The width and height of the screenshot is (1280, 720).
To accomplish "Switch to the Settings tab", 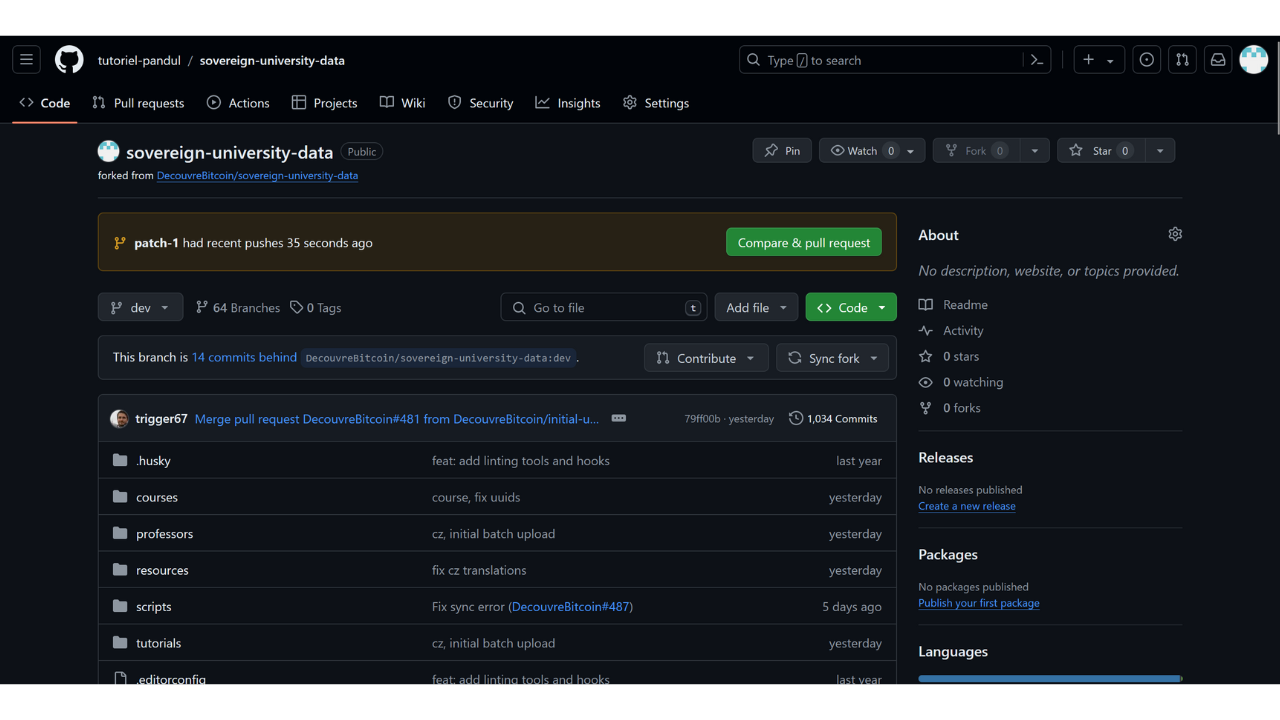I will point(656,103).
